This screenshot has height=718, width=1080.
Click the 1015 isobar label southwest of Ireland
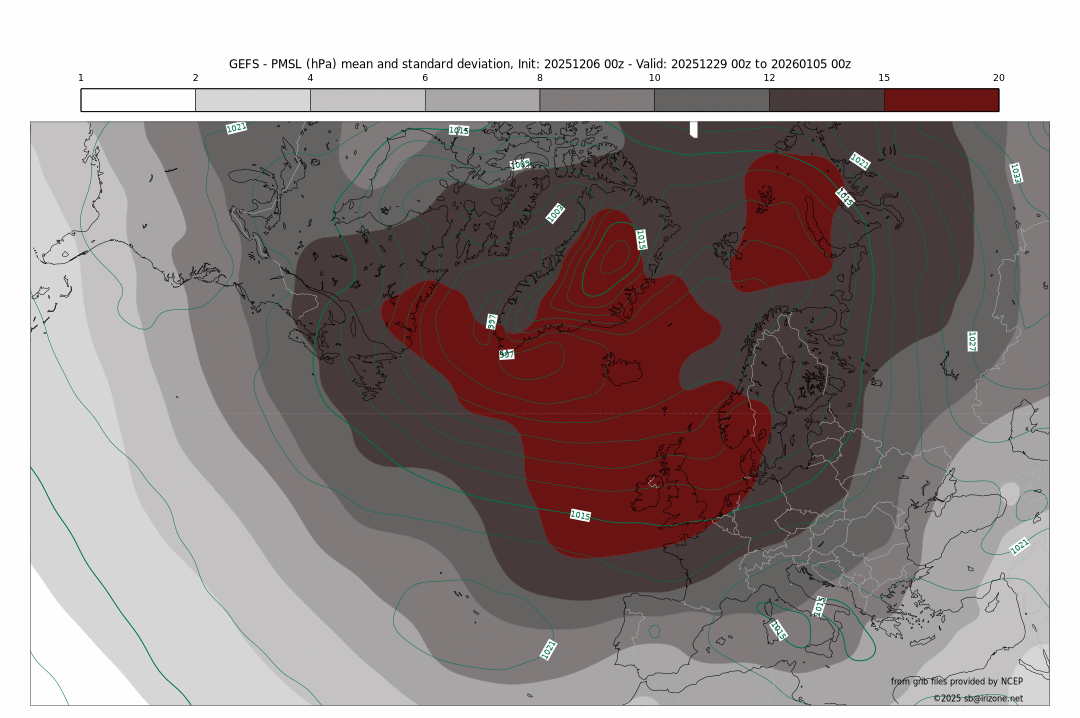point(580,515)
